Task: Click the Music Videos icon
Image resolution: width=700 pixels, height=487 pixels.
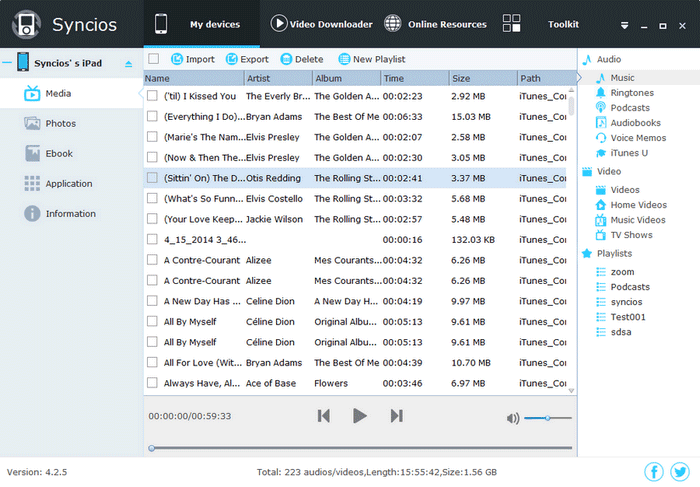Action: click(x=601, y=220)
